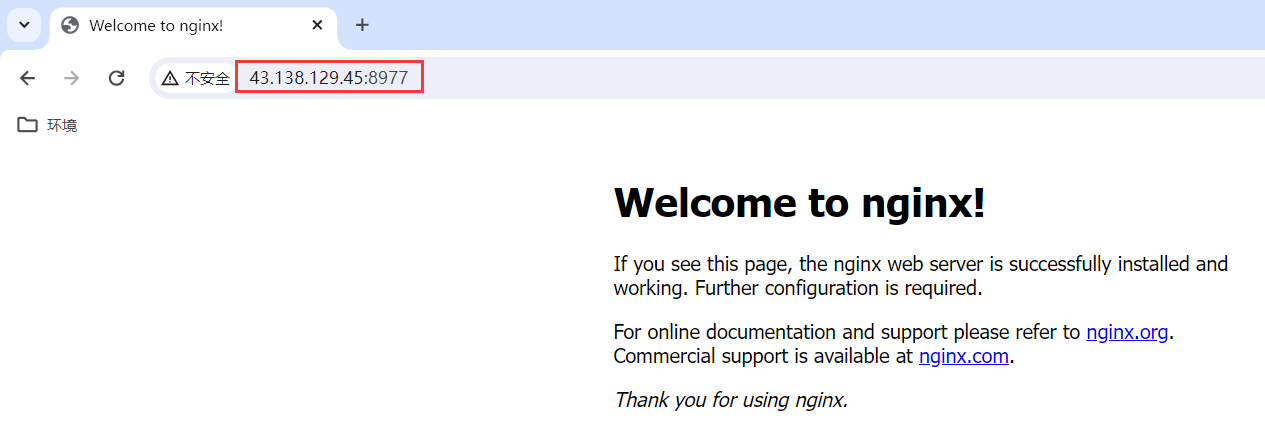
Task: Close the Welcome to nginx! tab
Action: pyautogui.click(x=317, y=25)
